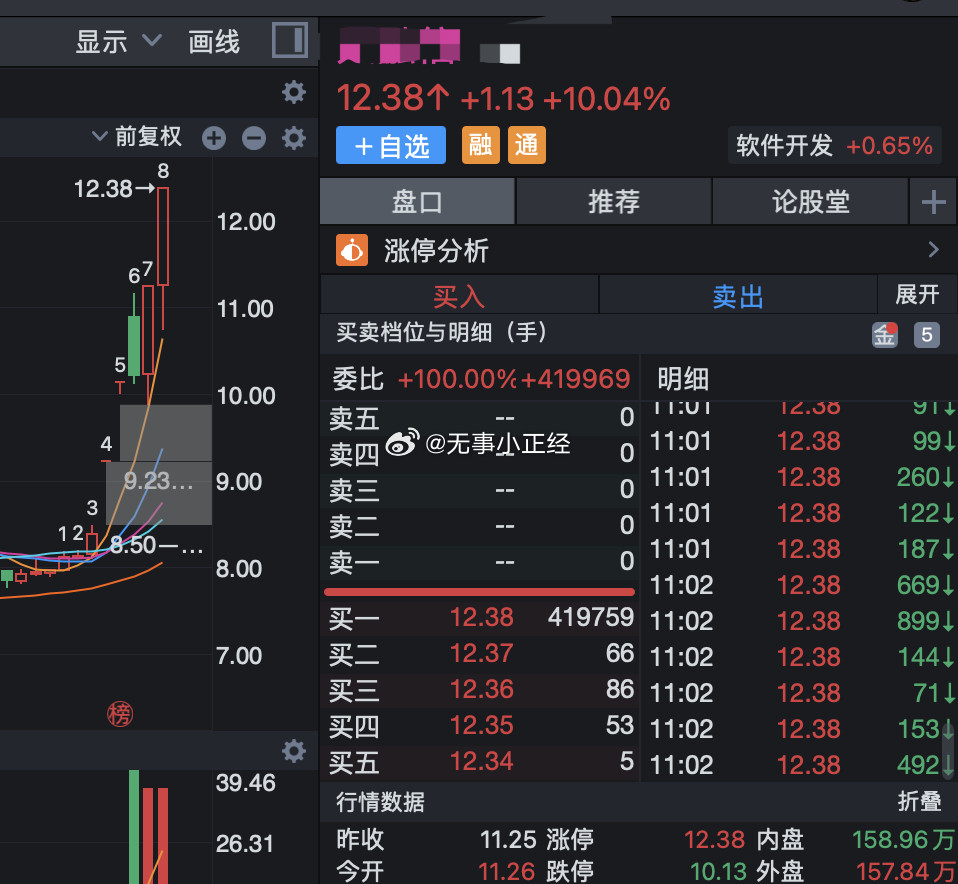Click the 金 badge icon
Screen dimensions: 958x884
[x=885, y=335]
